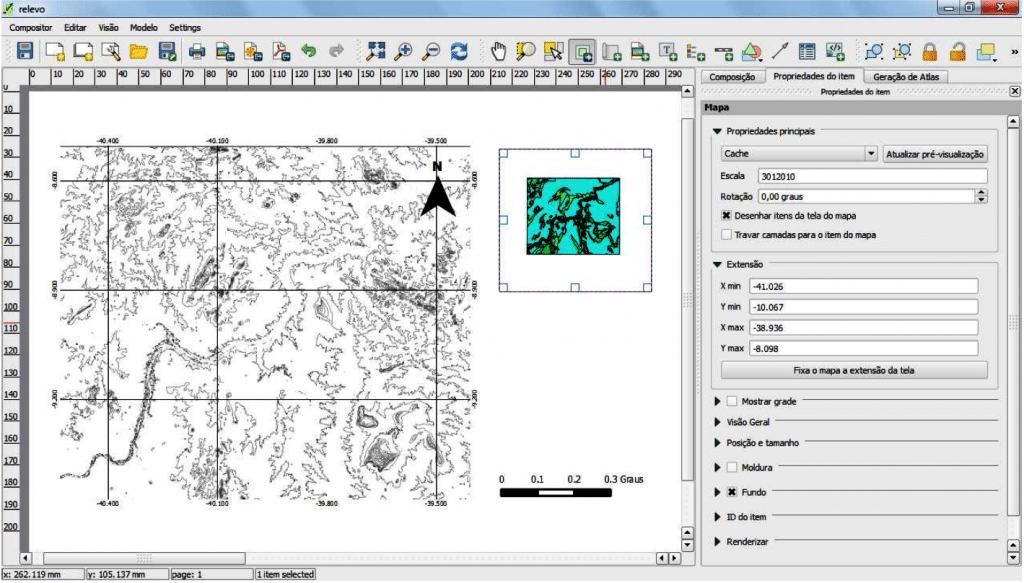The image size is (1024, 583).
Task: Click the add arrow tool icon
Action: pyautogui.click(x=780, y=50)
